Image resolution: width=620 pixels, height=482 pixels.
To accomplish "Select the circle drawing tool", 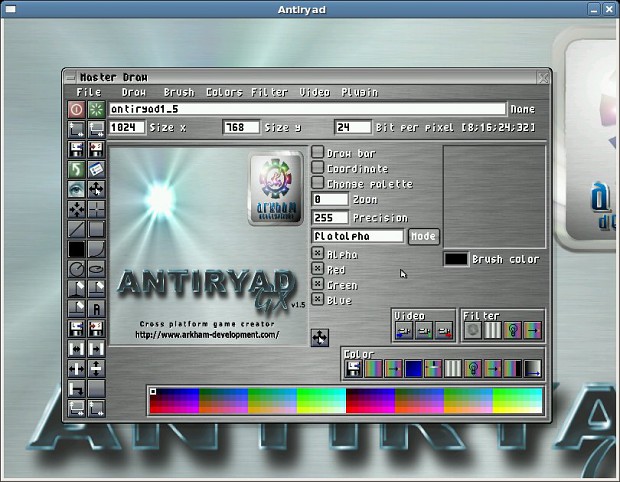I will pyautogui.click(x=76, y=269).
